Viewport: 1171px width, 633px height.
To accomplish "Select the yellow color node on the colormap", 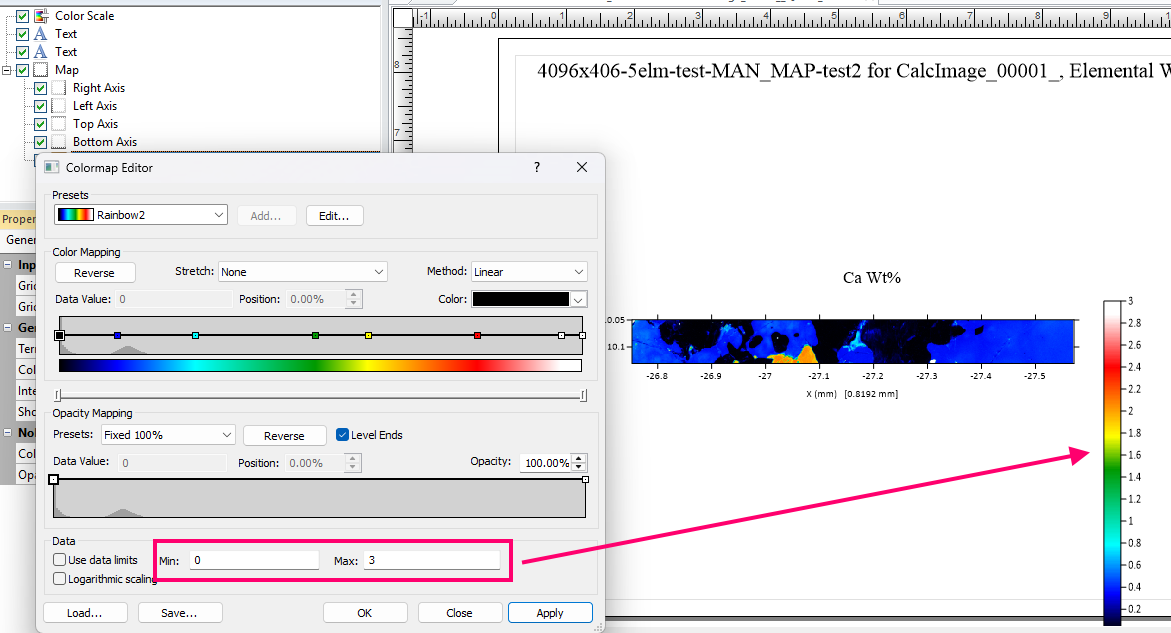I will [369, 336].
